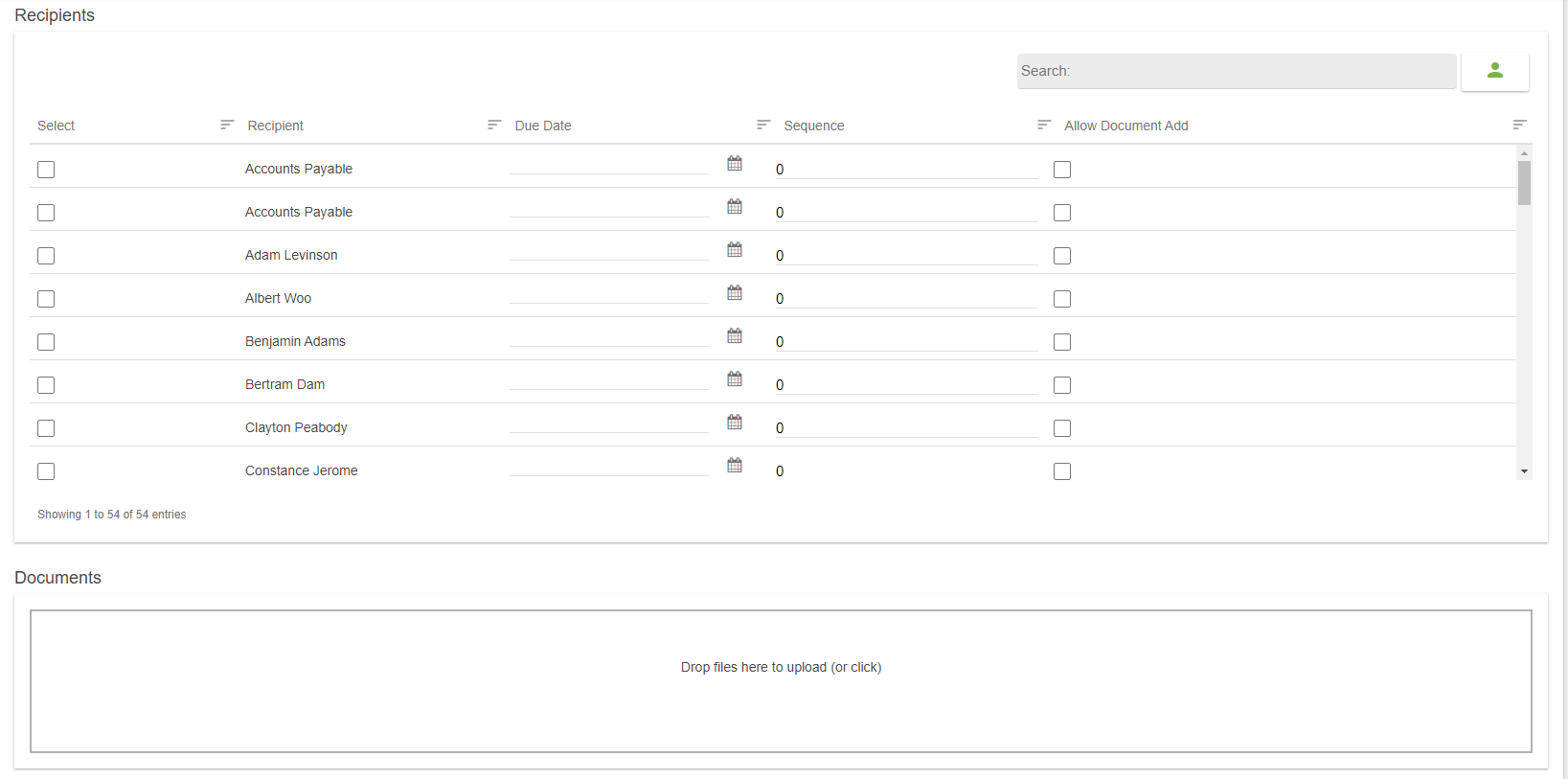Sort by the Select column icon
Image resolution: width=1568 pixels, height=779 pixels.
[227, 125]
